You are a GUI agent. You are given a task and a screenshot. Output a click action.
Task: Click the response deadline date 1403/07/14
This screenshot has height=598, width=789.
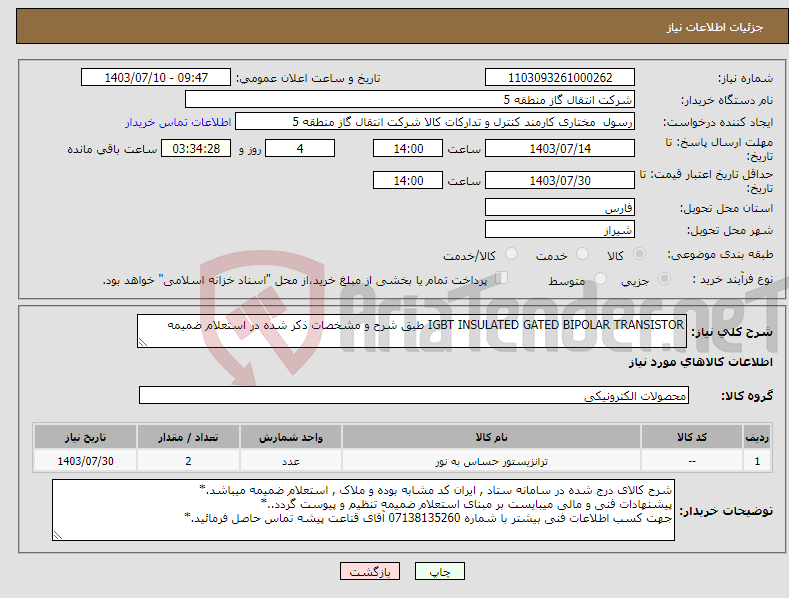[560, 148]
